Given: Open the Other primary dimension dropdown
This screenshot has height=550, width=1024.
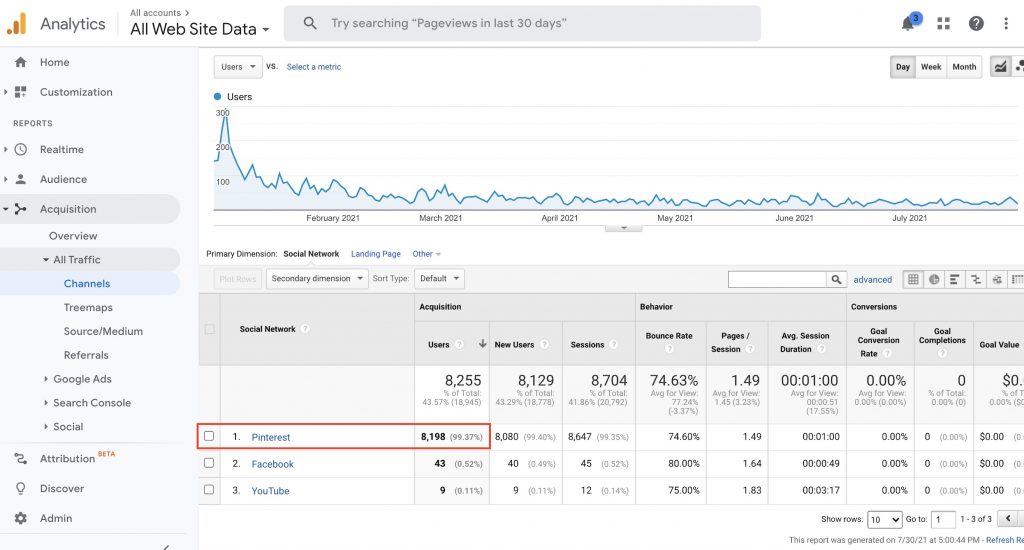Looking at the screenshot, I should [426, 254].
